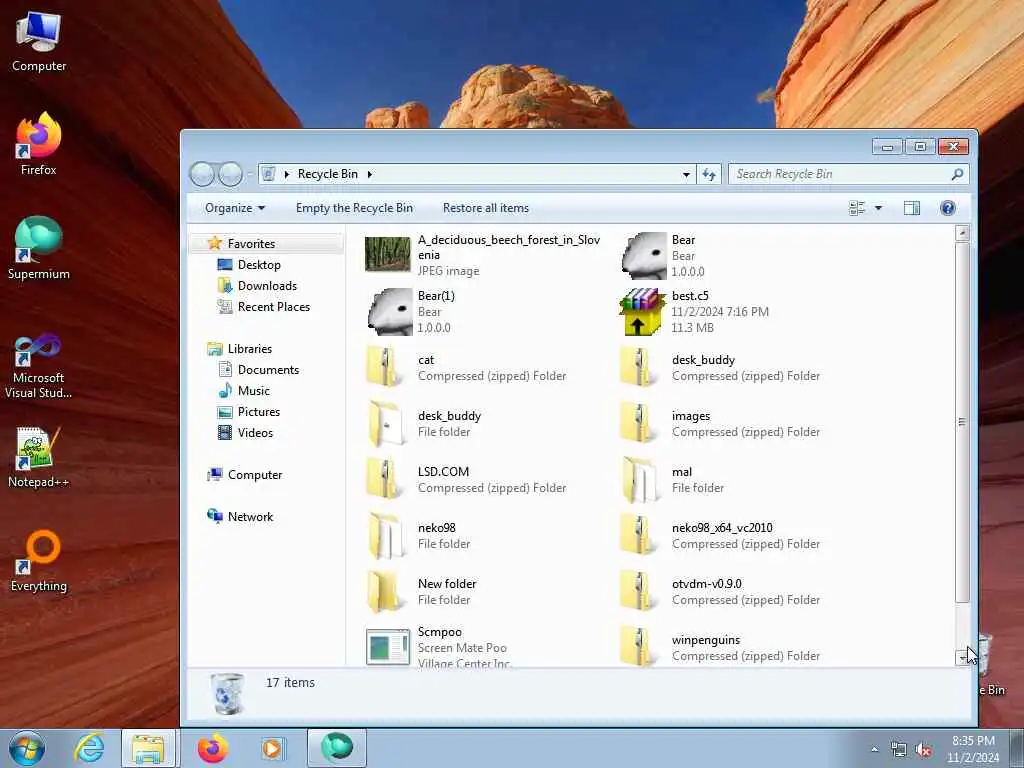Open Desktop in the navigation pane
Viewport: 1024px width, 768px height.
(259, 264)
